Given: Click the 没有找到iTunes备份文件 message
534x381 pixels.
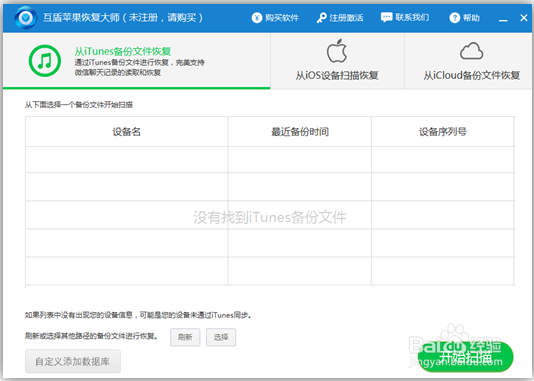Looking at the screenshot, I should point(270,217).
